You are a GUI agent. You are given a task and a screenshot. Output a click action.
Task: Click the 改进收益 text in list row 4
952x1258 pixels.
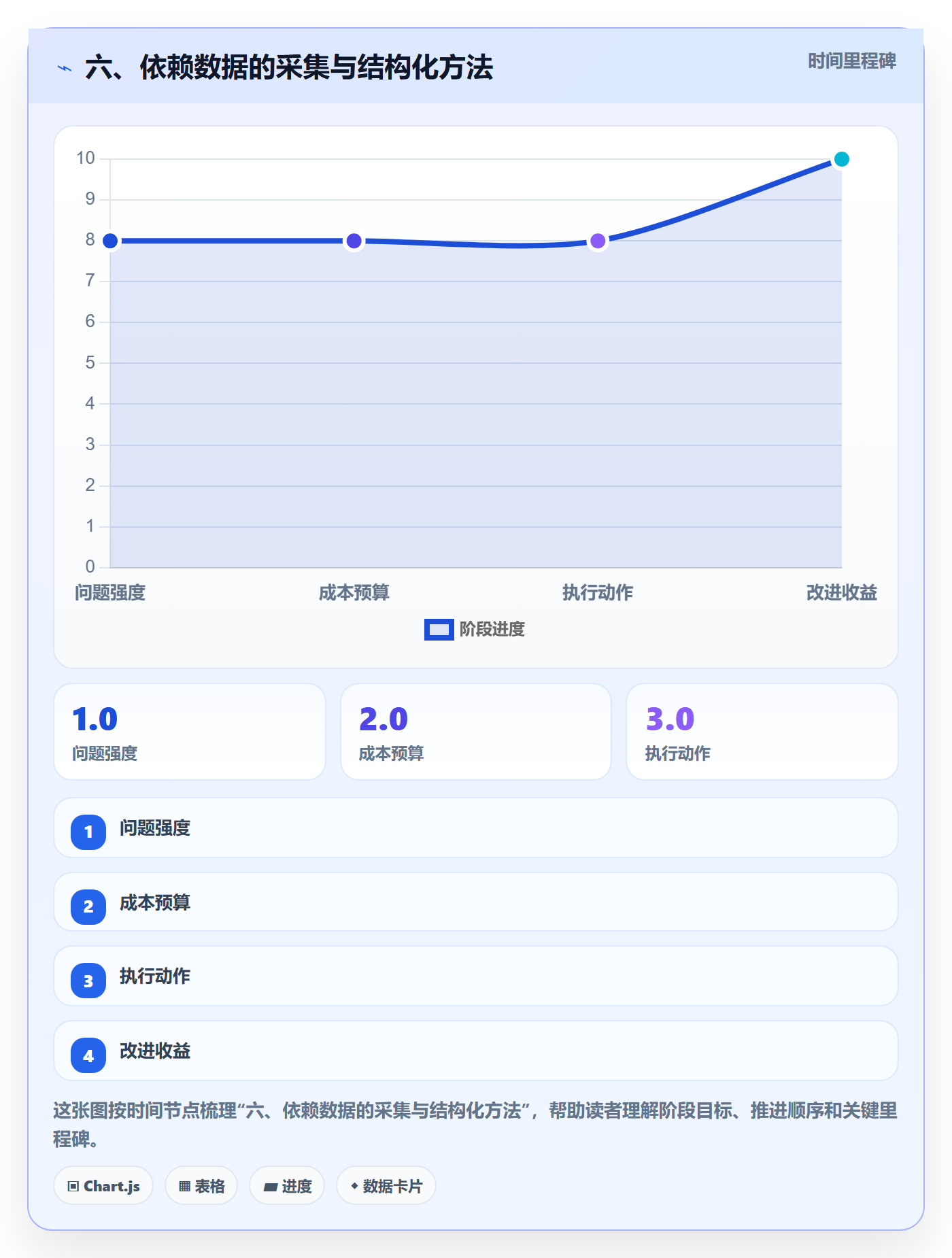click(x=155, y=1051)
